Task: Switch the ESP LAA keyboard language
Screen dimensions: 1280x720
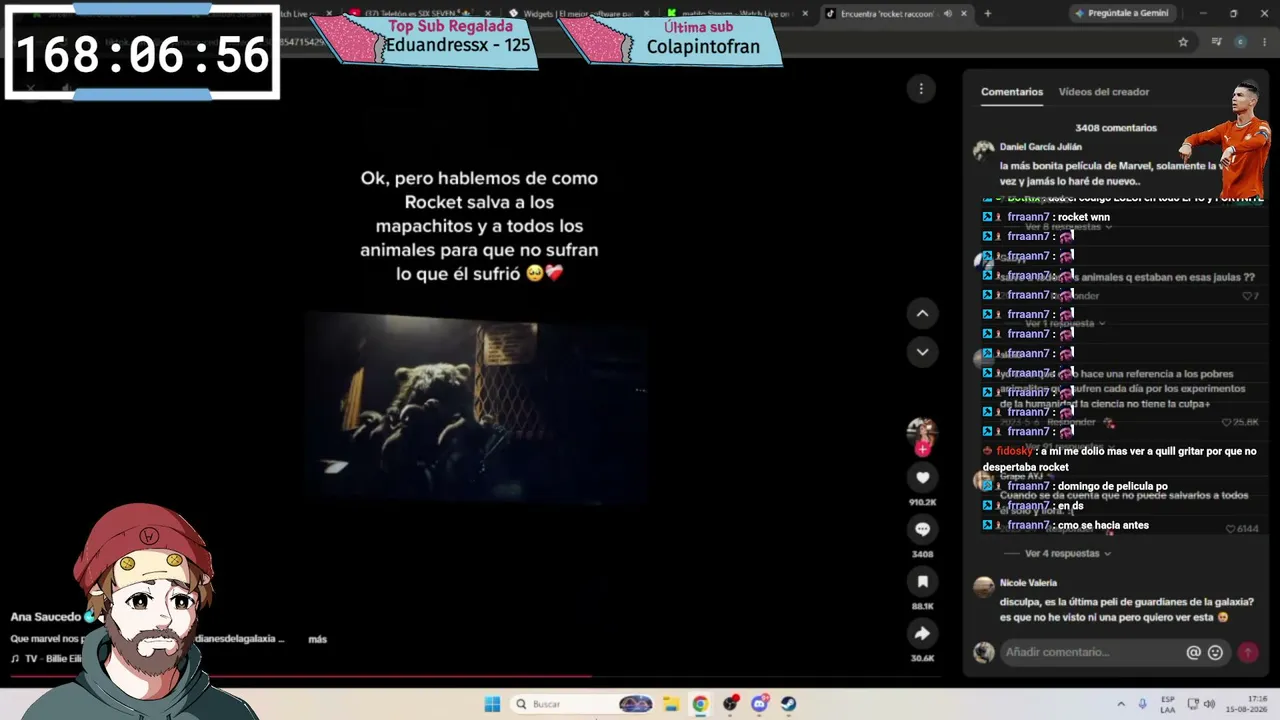Action: pyautogui.click(x=1168, y=704)
